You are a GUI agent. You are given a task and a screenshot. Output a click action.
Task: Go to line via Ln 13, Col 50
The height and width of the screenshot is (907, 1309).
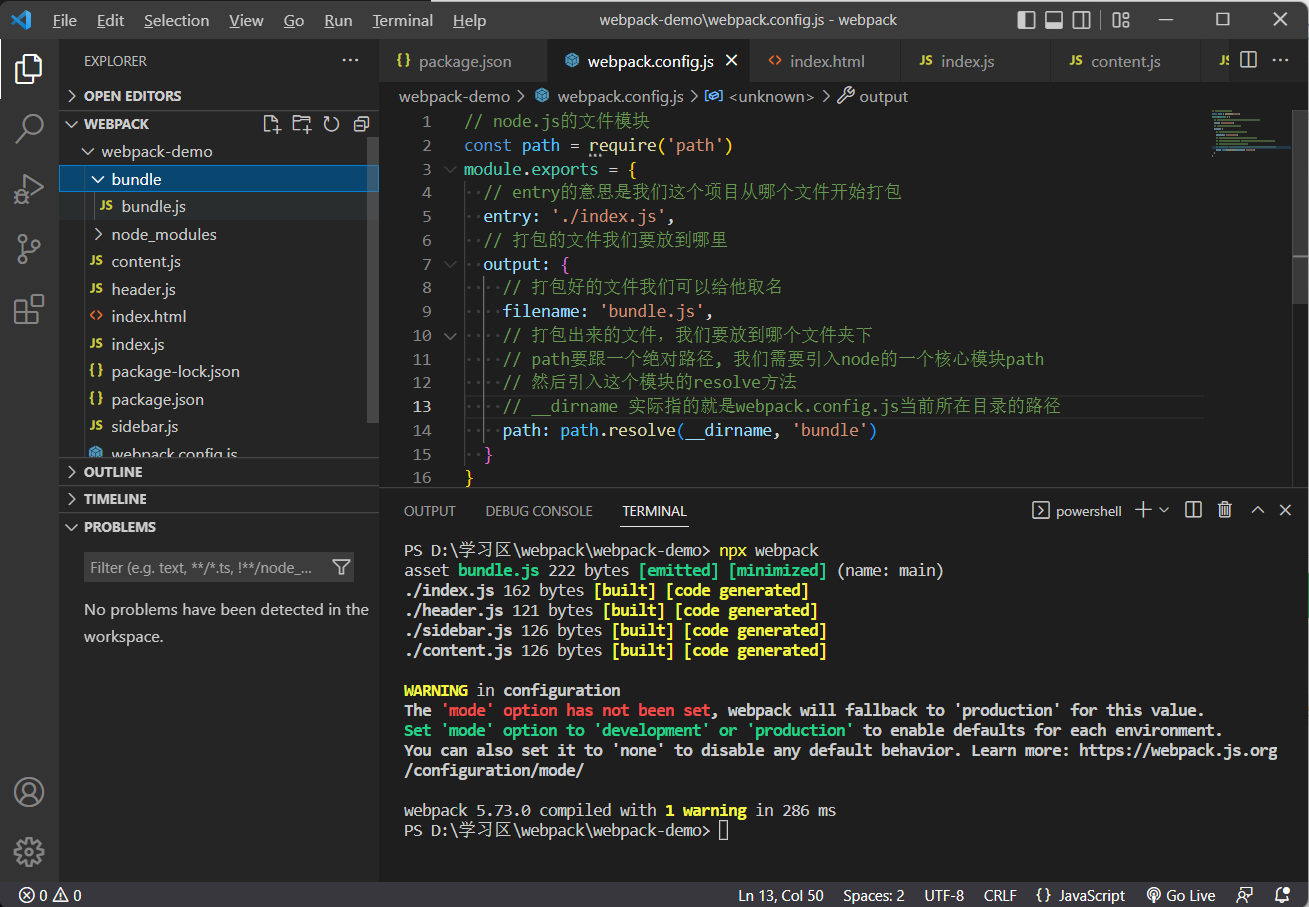[781, 895]
